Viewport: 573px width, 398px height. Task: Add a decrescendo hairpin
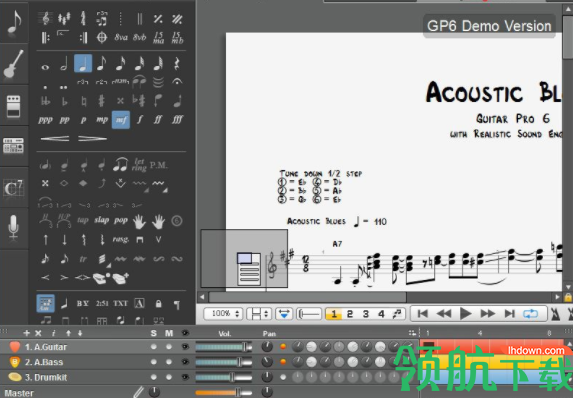[92, 139]
